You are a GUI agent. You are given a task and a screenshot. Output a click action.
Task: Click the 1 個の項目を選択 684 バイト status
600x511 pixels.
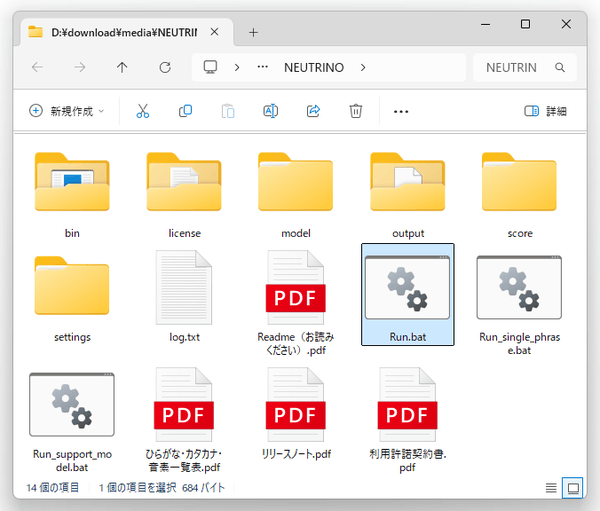click(x=162, y=488)
